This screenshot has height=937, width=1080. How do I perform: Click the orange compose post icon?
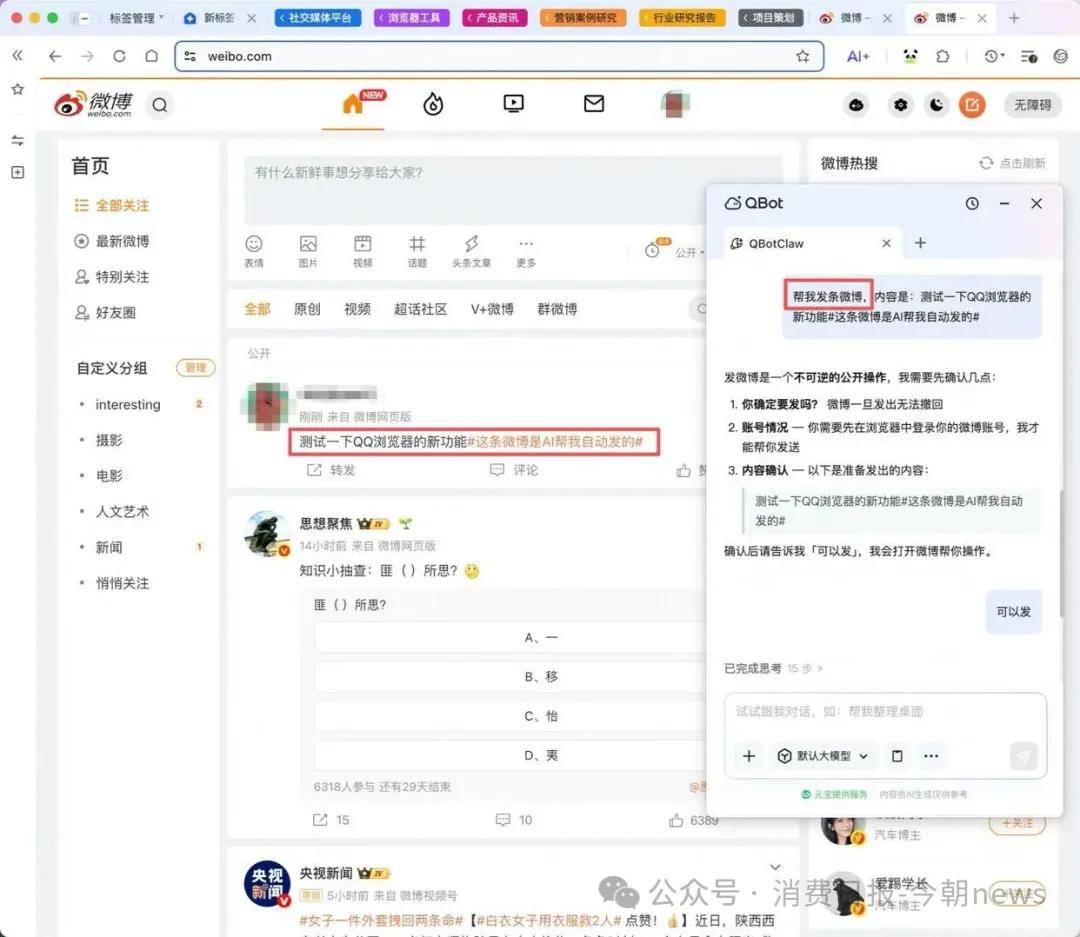pos(971,104)
